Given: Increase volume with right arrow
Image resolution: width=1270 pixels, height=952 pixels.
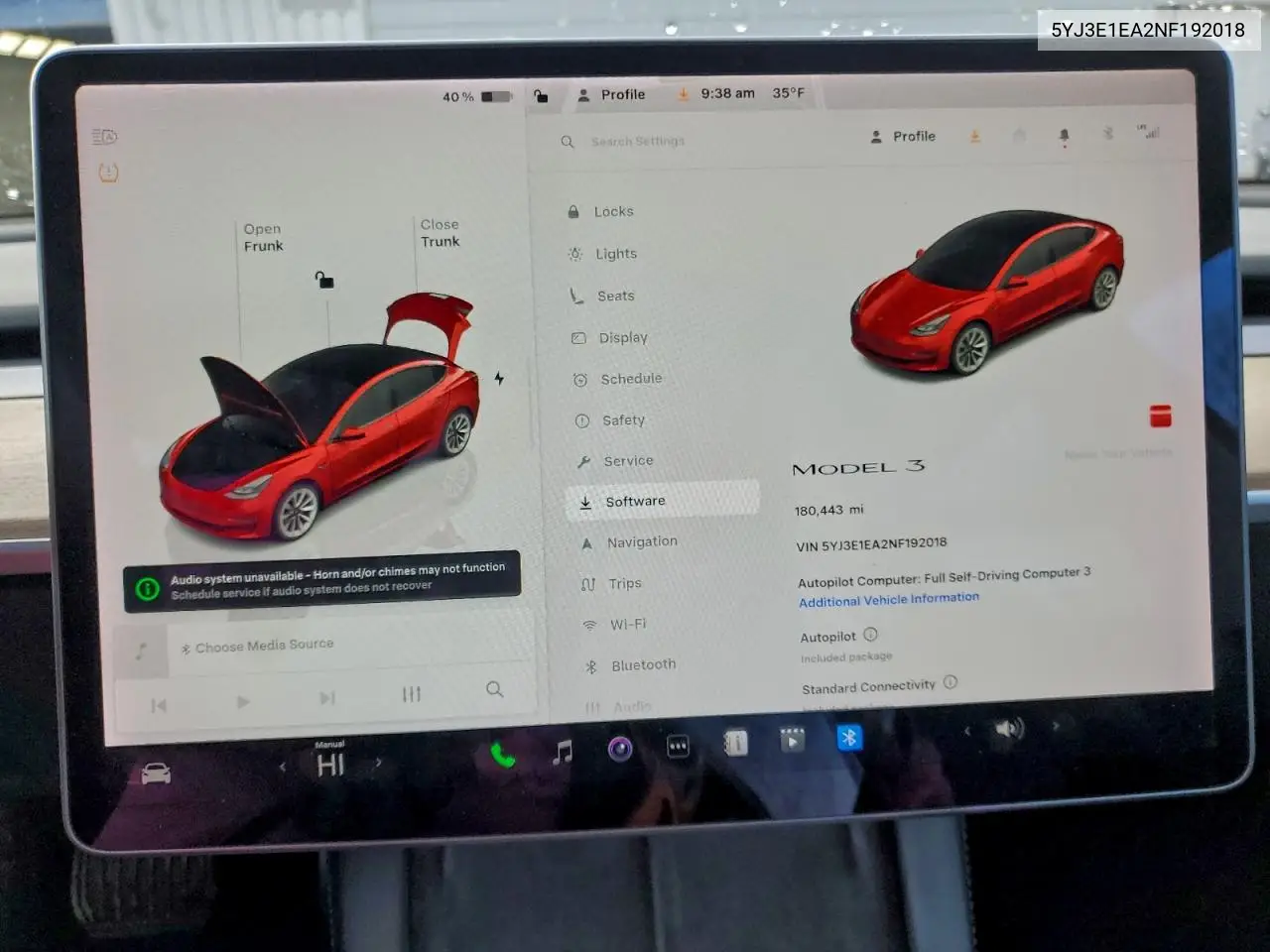Looking at the screenshot, I should 1056,726.
